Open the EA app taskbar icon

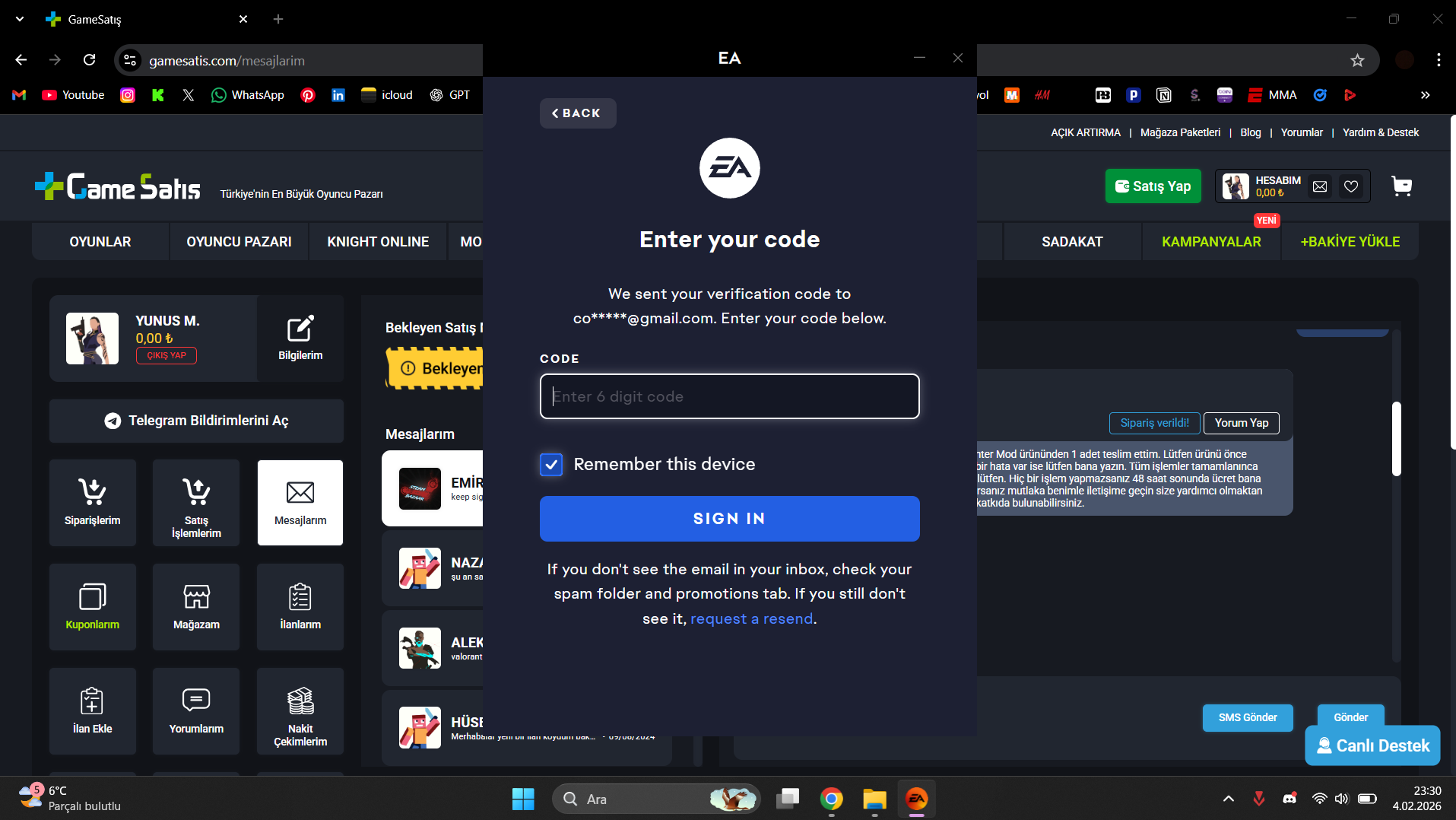(x=917, y=799)
